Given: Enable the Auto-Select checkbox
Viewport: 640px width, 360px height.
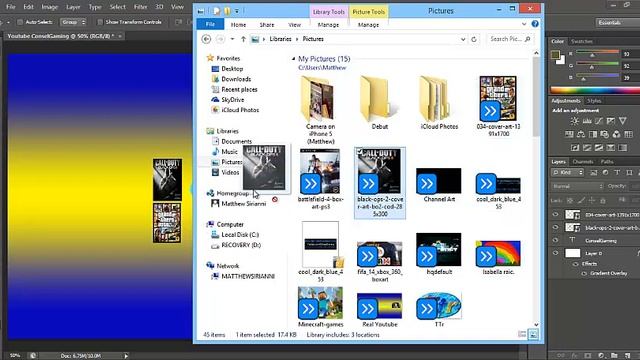Looking at the screenshot, I should pyautogui.click(x=19, y=22).
